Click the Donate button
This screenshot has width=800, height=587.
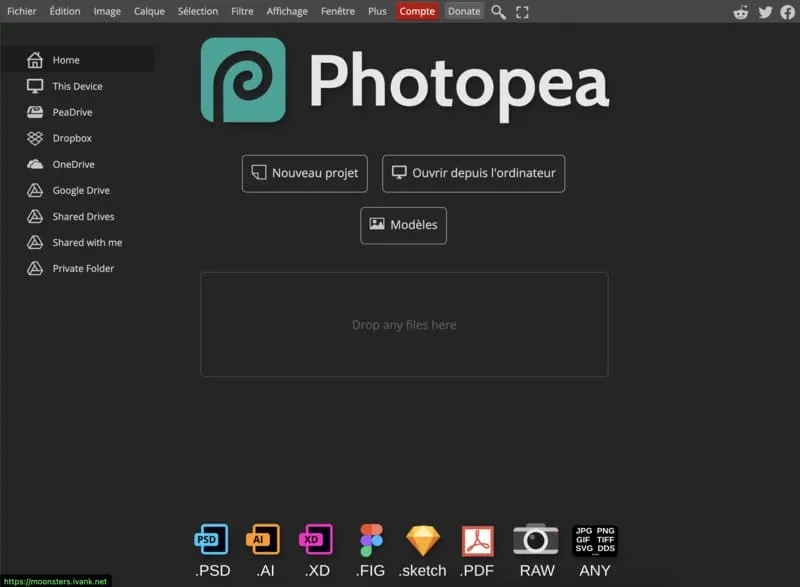coord(463,11)
